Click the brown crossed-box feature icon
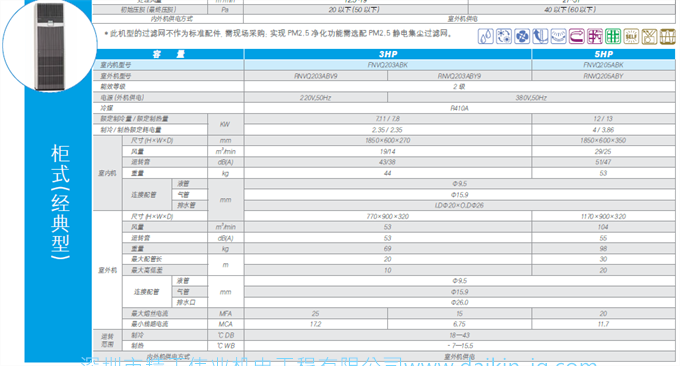 (650, 36)
